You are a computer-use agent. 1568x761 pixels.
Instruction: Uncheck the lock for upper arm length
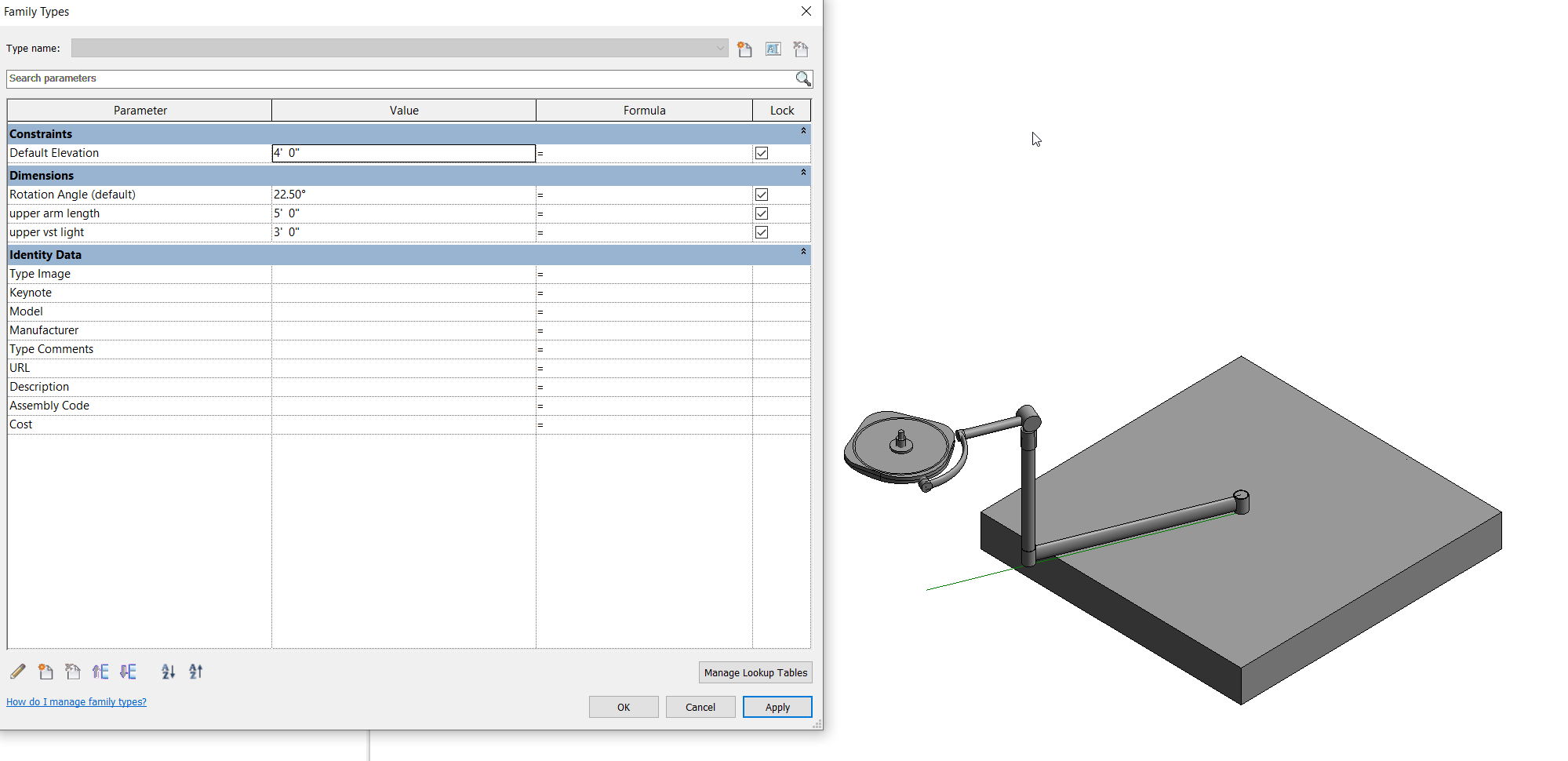pyautogui.click(x=761, y=213)
